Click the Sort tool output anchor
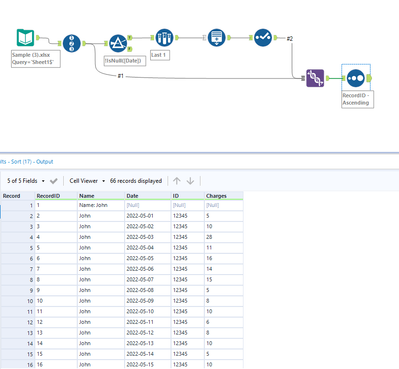This screenshot has width=399, height=369. [x=369, y=78]
